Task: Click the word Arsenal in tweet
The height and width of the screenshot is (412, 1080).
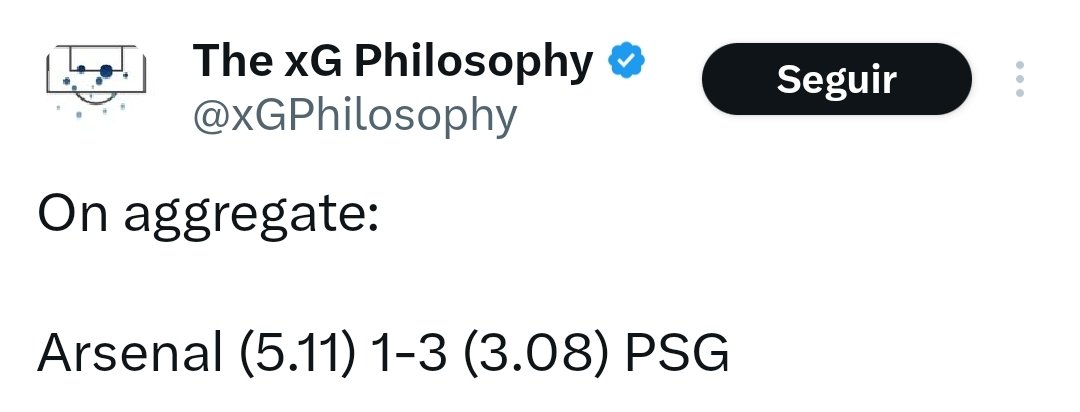Action: [x=130, y=353]
